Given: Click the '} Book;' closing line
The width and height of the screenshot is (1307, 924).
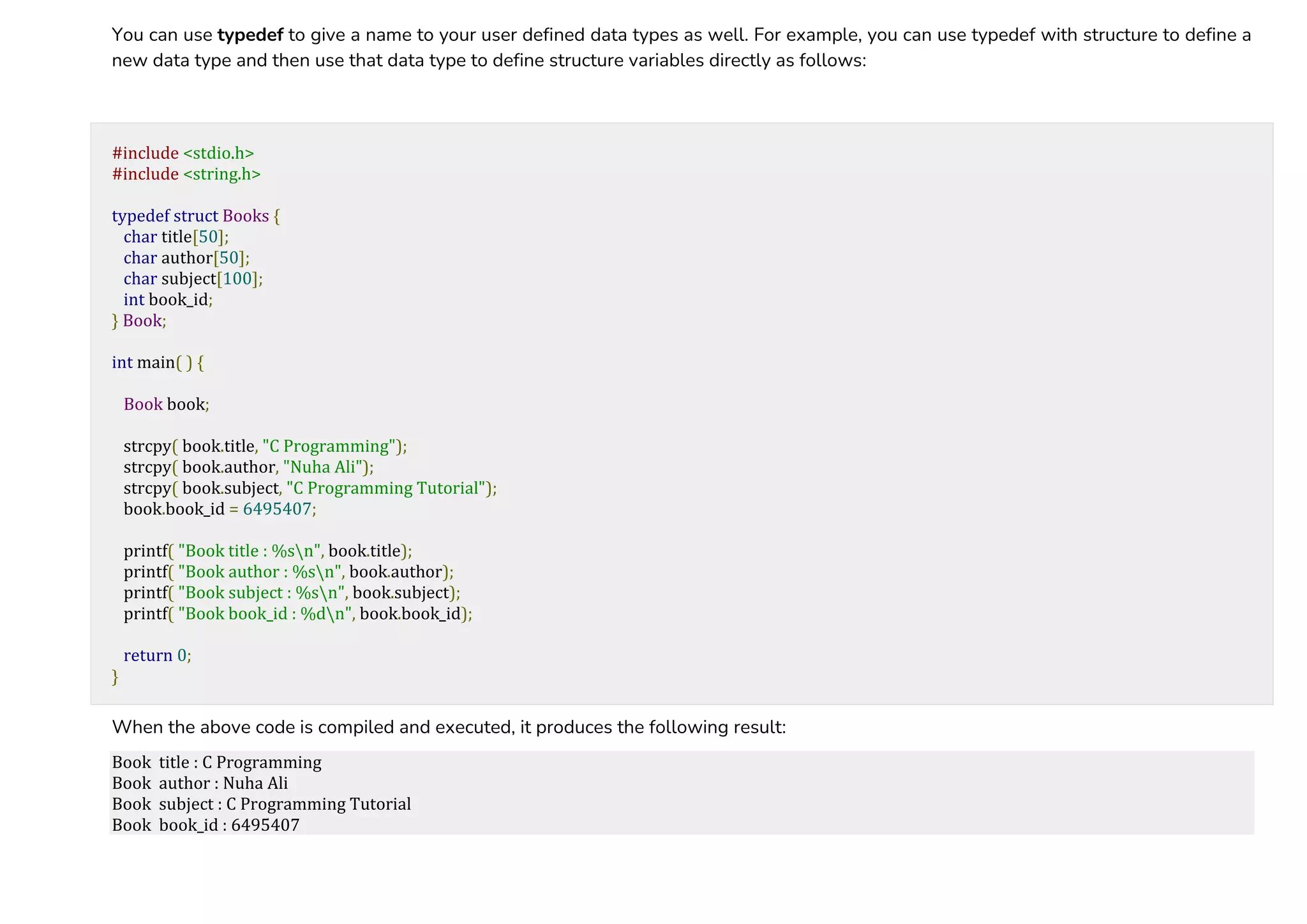Looking at the screenshot, I should pos(139,320).
